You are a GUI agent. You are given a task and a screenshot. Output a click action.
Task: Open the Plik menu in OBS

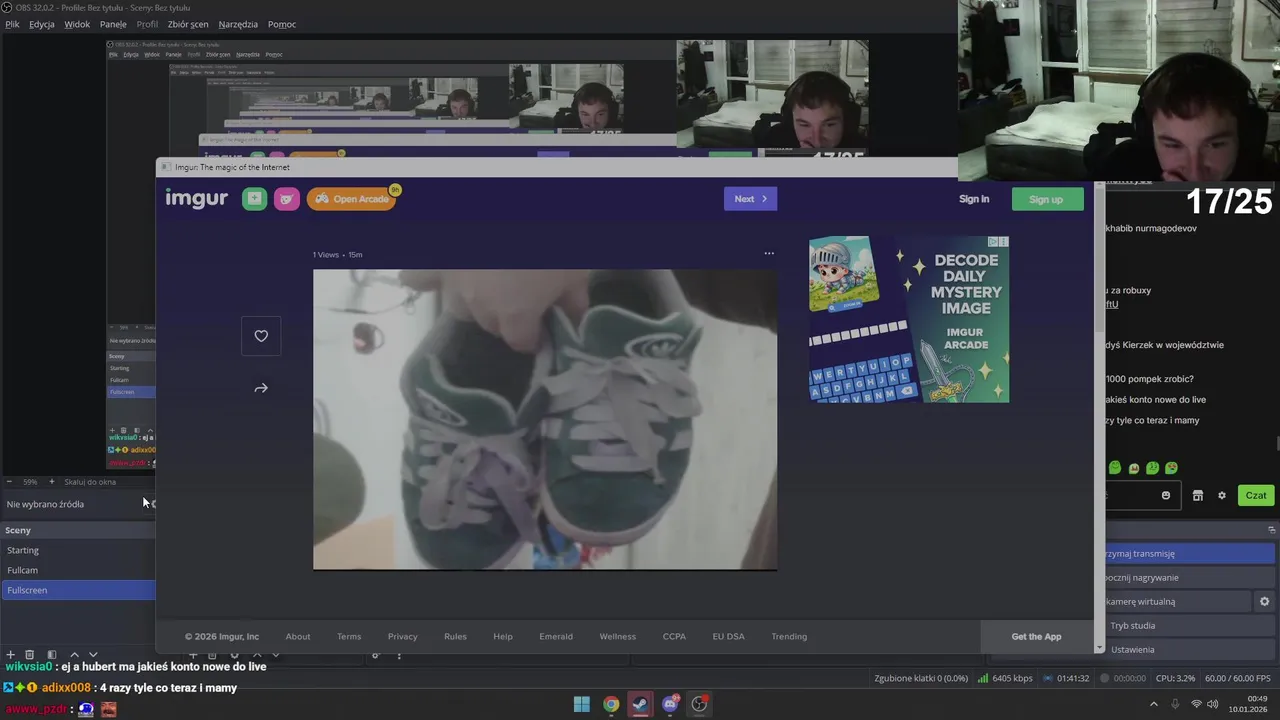(12, 24)
